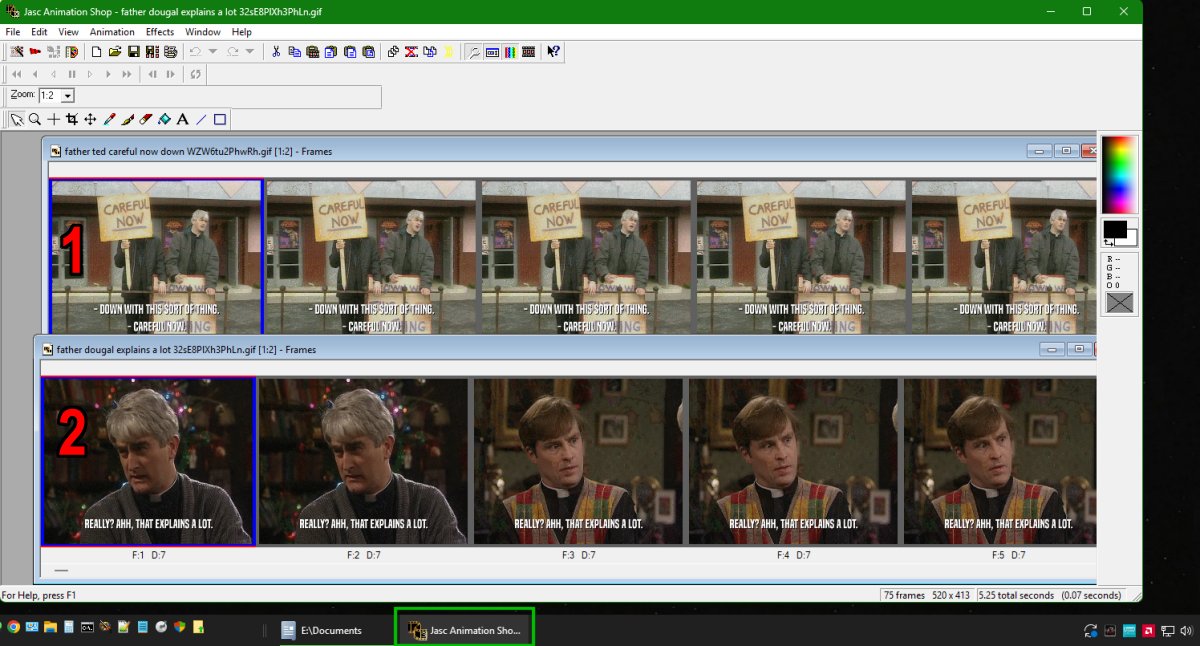The height and width of the screenshot is (646, 1200).
Task: Copy selected frames using Copy icon
Action: 294,51
